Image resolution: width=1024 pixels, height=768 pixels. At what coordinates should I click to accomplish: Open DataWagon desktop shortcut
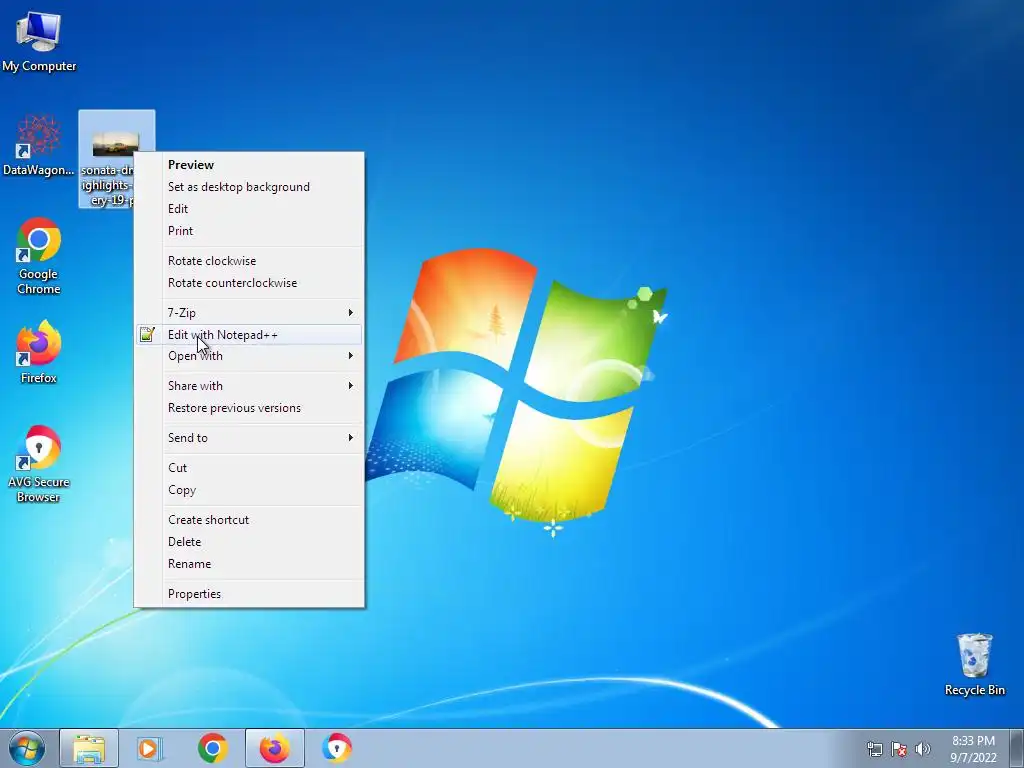pyautogui.click(x=39, y=146)
